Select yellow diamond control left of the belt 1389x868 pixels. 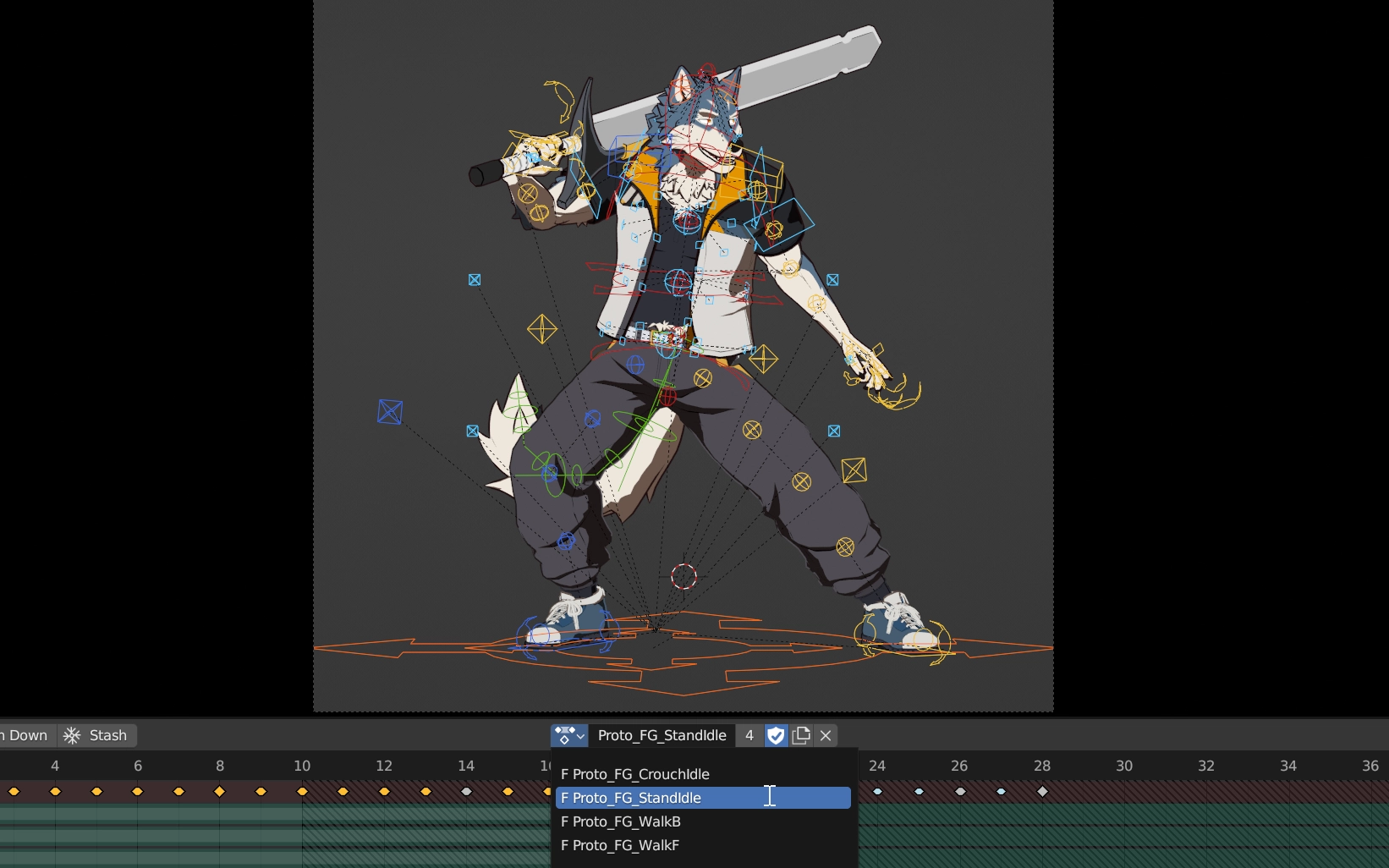point(542,329)
